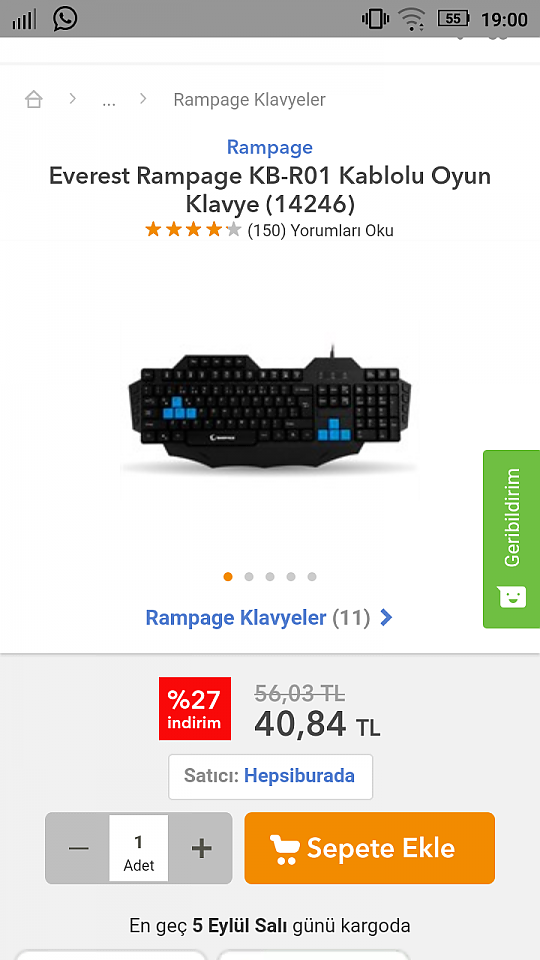The width and height of the screenshot is (540, 960).
Task: Open the Hepsiburada seller link
Action: (299, 776)
